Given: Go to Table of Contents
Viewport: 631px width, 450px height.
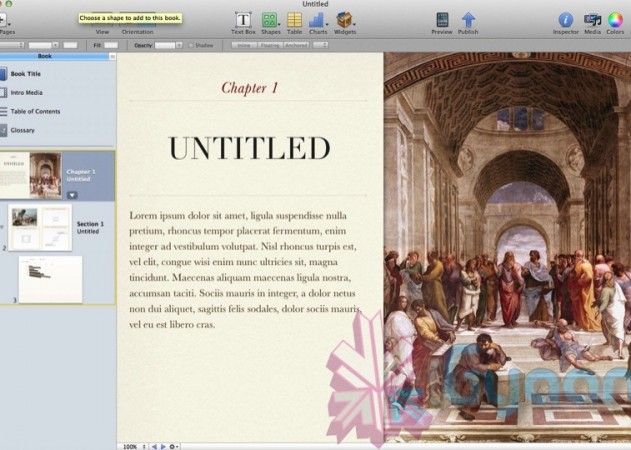Looking at the screenshot, I should pos(33,112).
